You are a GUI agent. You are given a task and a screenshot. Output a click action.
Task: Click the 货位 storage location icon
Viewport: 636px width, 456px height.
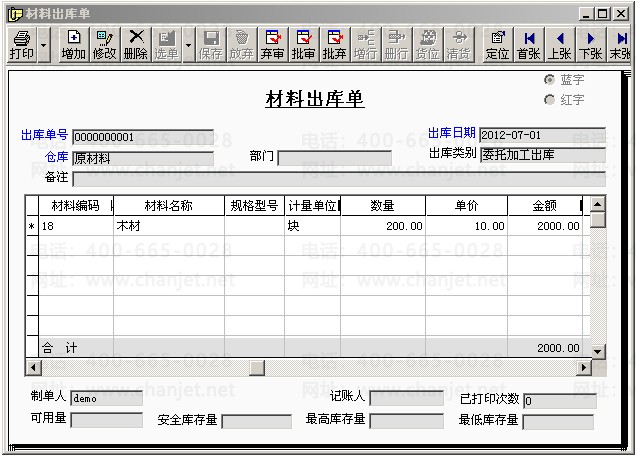[x=428, y=45]
